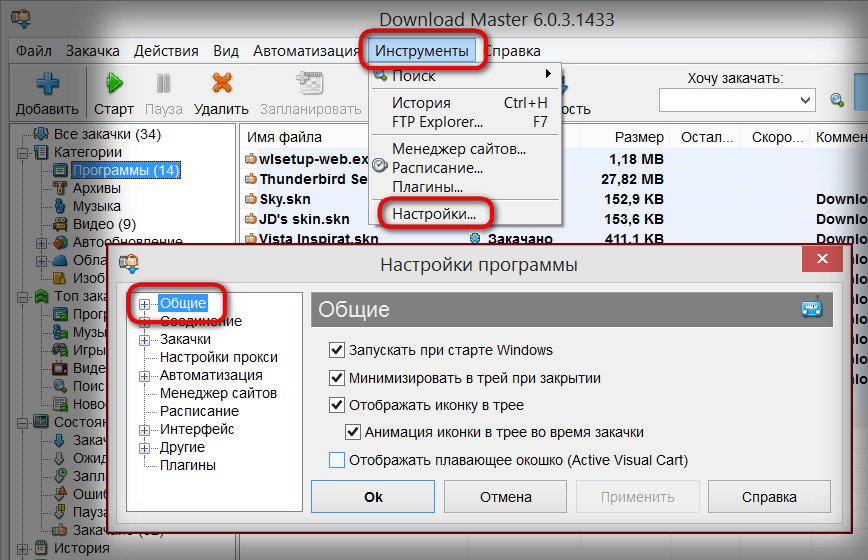Select Плагины in settings tree

coord(188,465)
